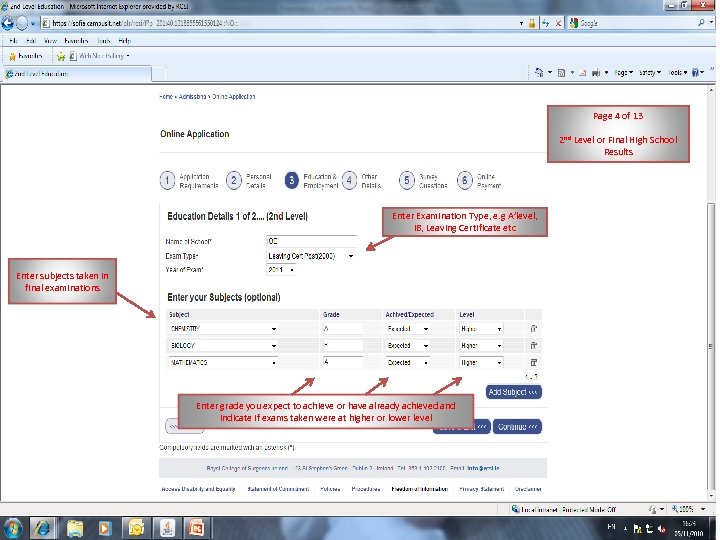Click the Freedom of Information footer link
Viewport: 720px width, 540px height.
pyautogui.click(x=419, y=489)
